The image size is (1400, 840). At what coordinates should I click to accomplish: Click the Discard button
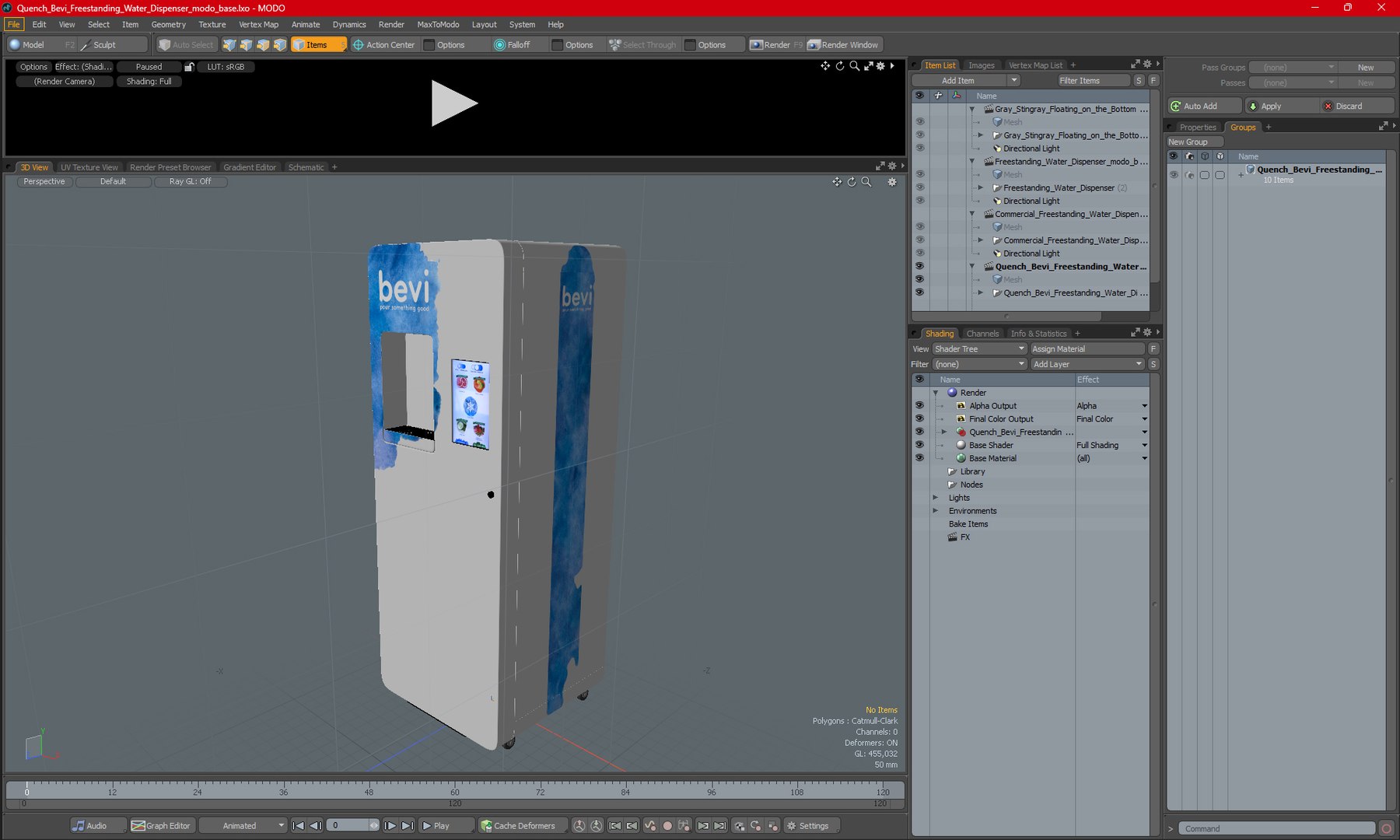click(x=1357, y=107)
